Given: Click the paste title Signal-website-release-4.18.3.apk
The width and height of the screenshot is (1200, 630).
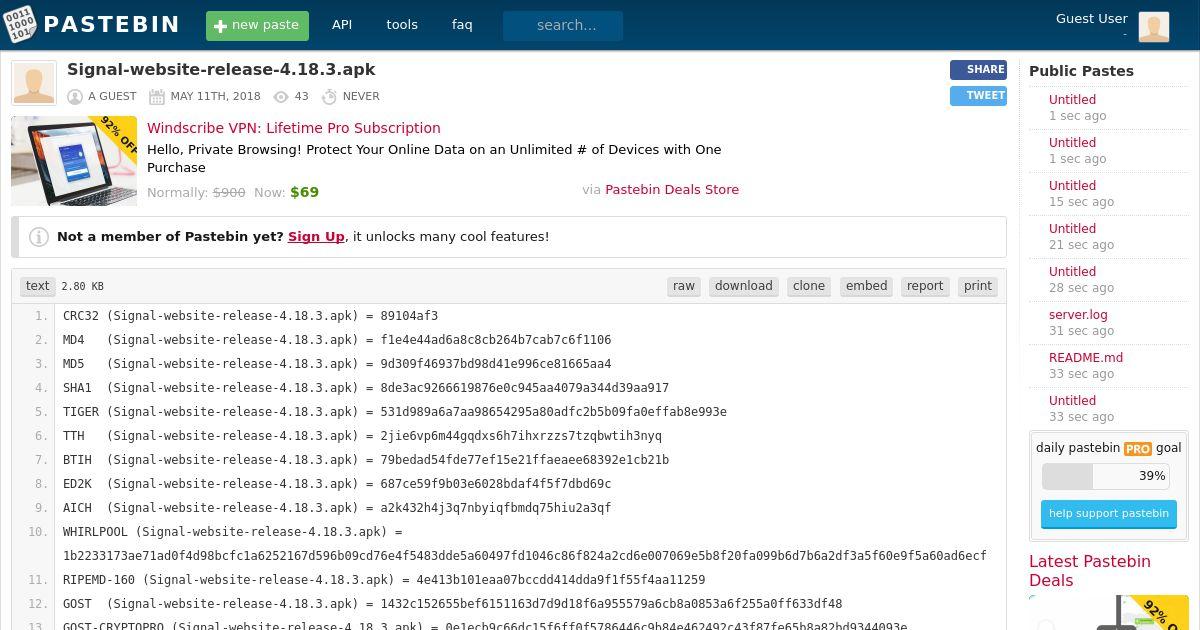Looking at the screenshot, I should (x=221, y=70).
